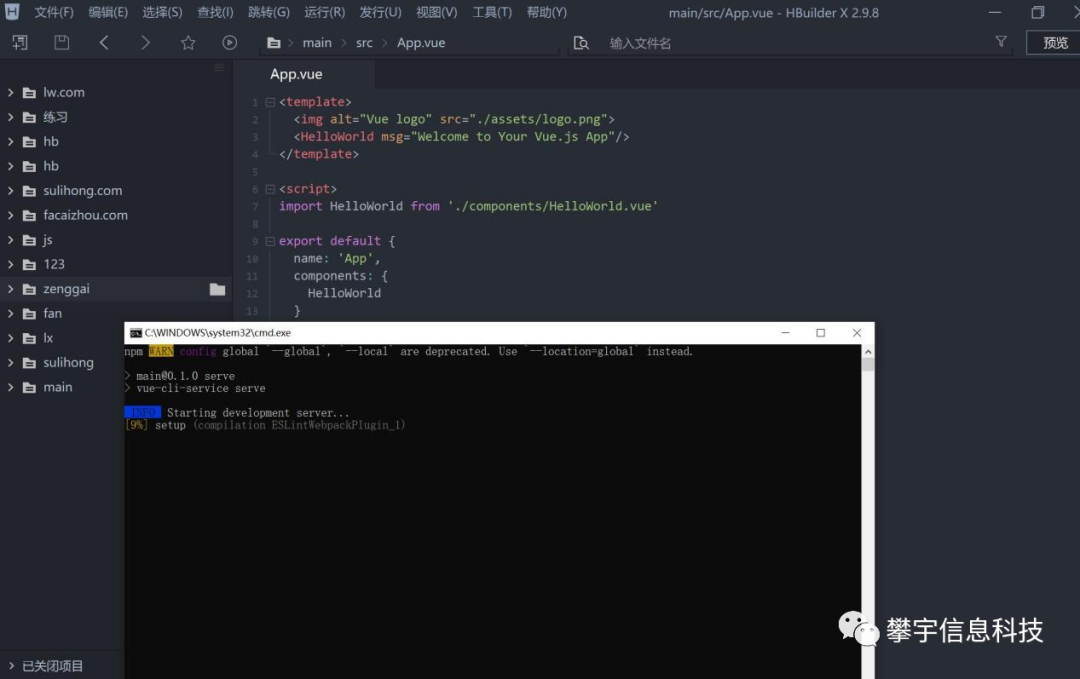Screen dimensions: 1080x679
Task: Click the HBuilder X logo icon
Action: point(12,12)
